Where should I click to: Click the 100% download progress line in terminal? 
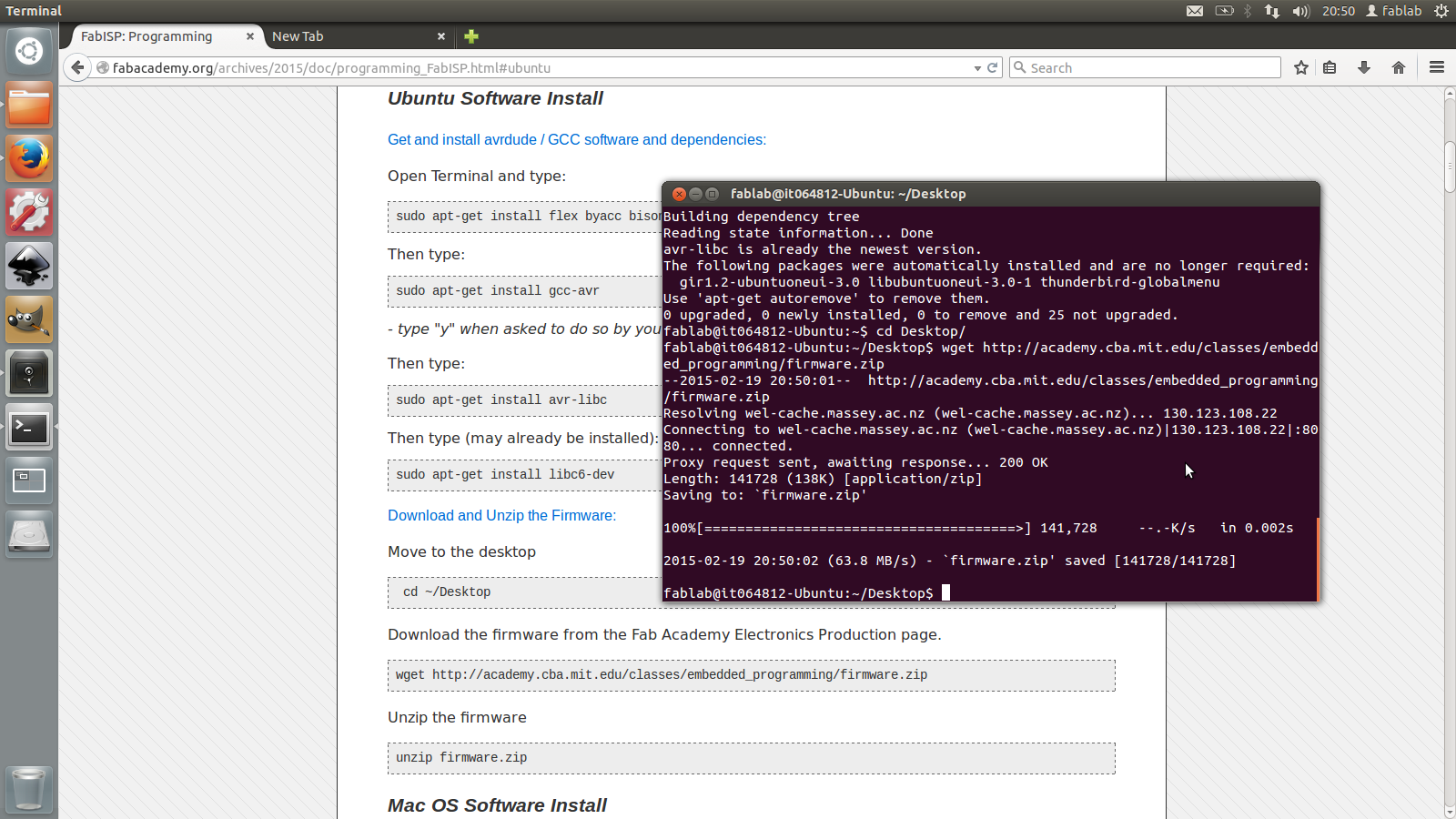pyautogui.click(x=978, y=528)
